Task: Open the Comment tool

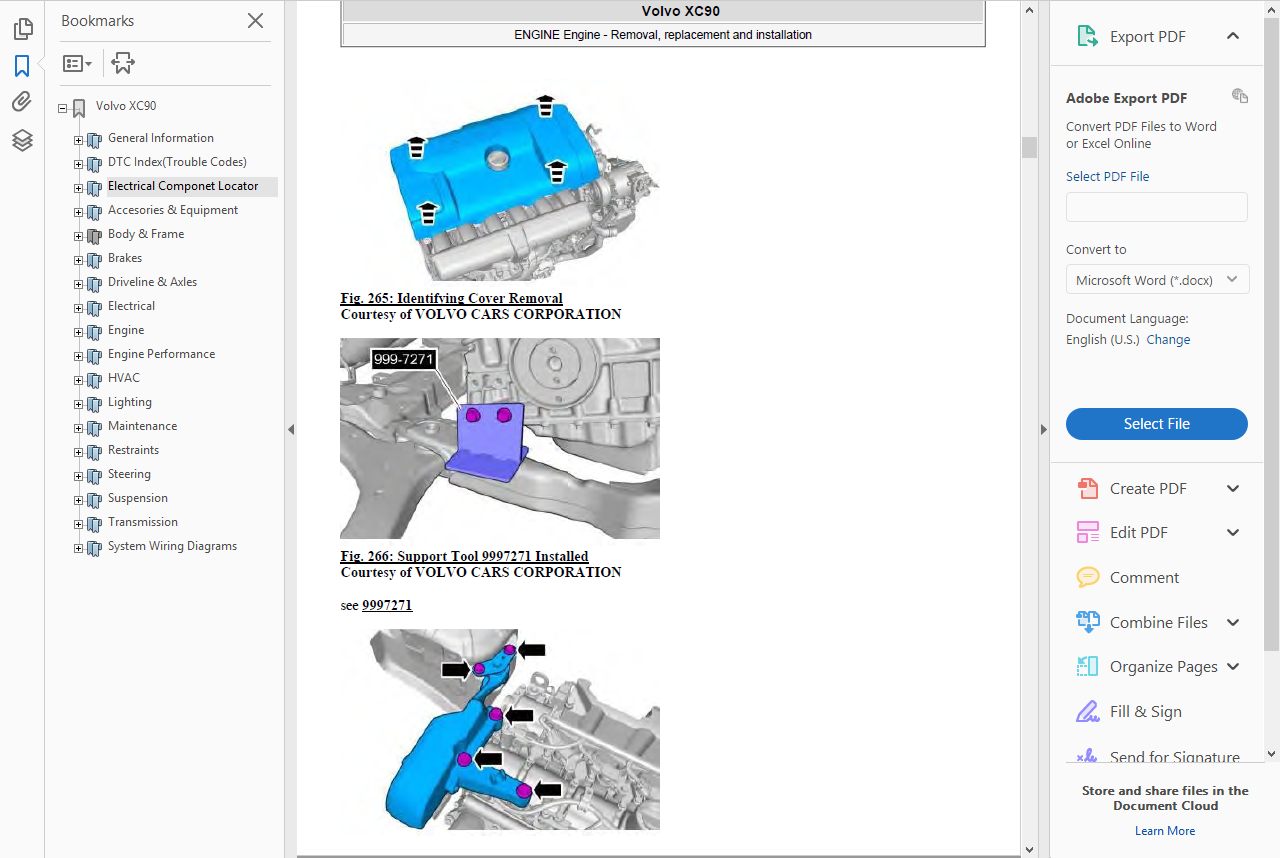Action: click(1144, 577)
